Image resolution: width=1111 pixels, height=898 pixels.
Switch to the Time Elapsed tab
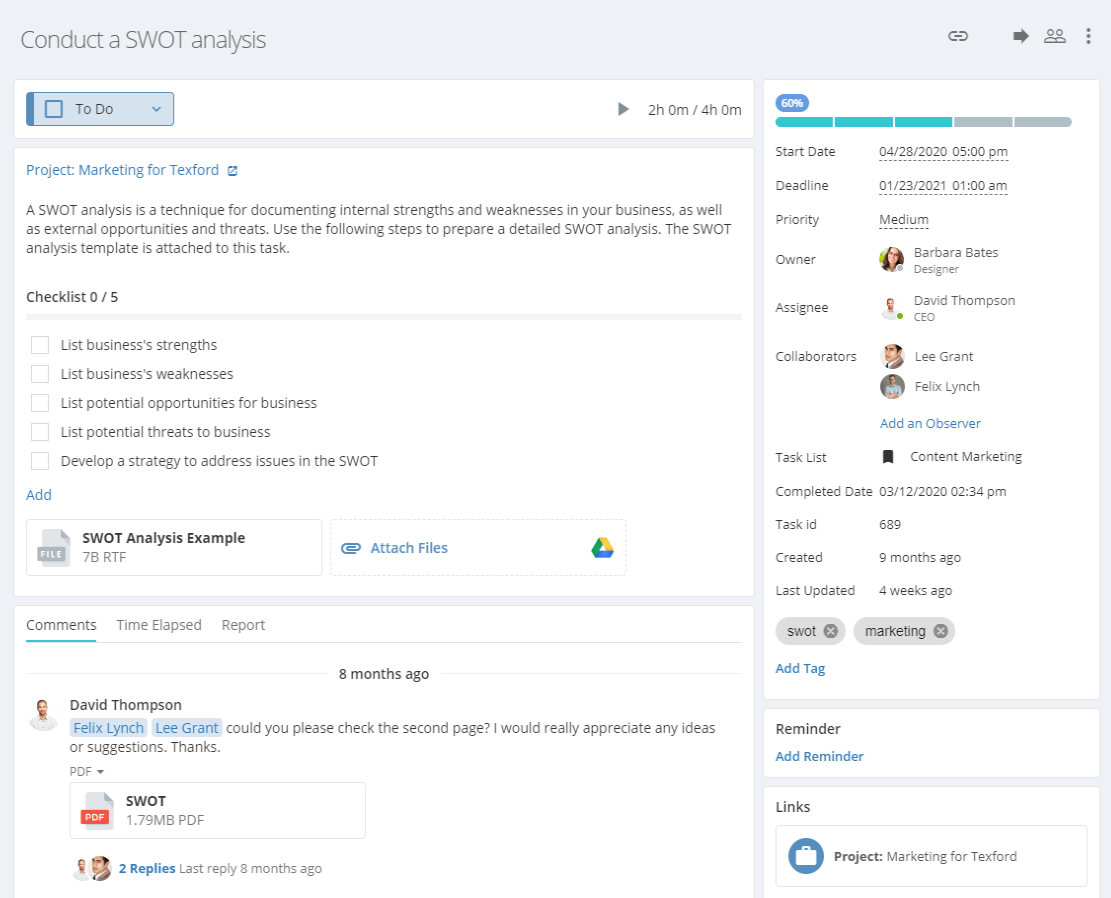click(159, 625)
